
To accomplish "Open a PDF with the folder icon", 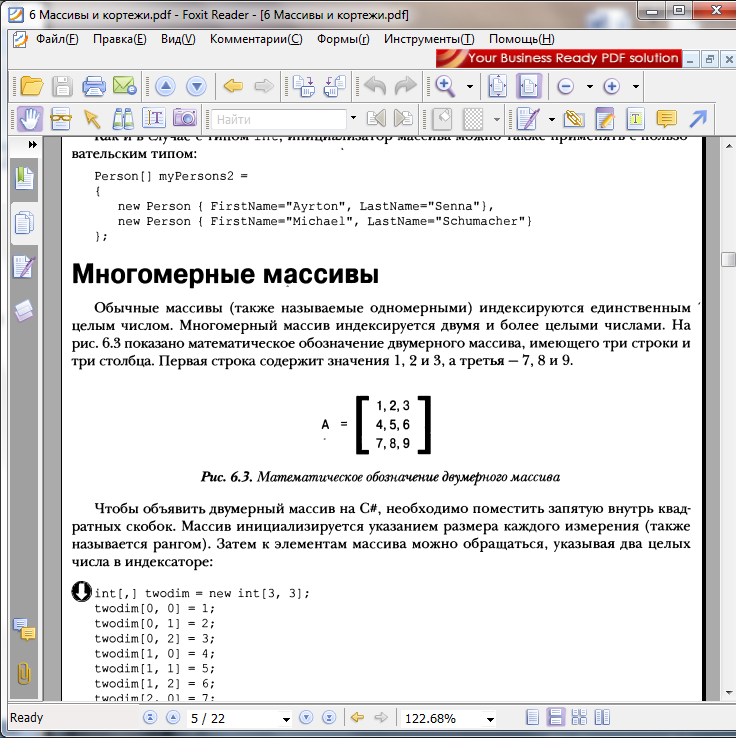I will pos(32,86).
